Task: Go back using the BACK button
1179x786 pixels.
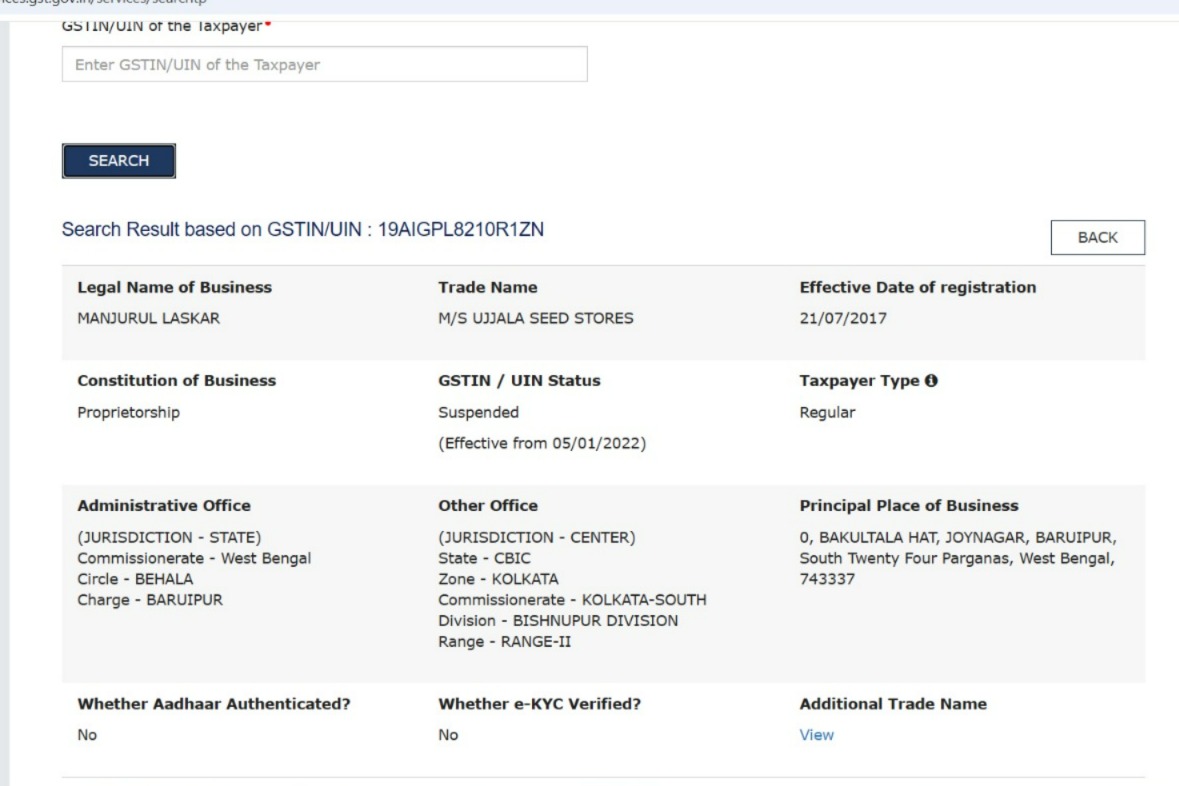Action: coord(1097,237)
